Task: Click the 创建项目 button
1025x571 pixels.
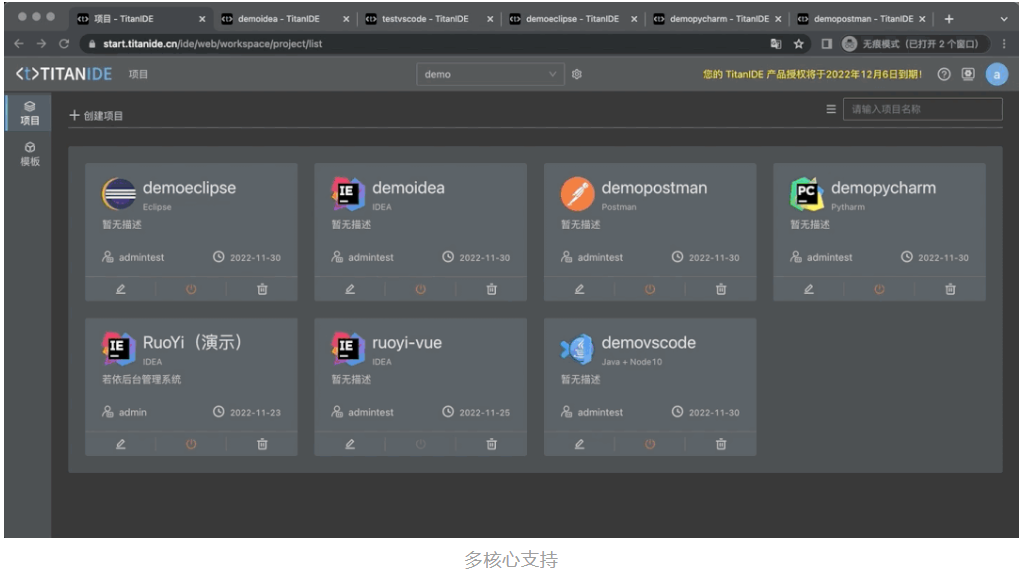Action: 97,116
